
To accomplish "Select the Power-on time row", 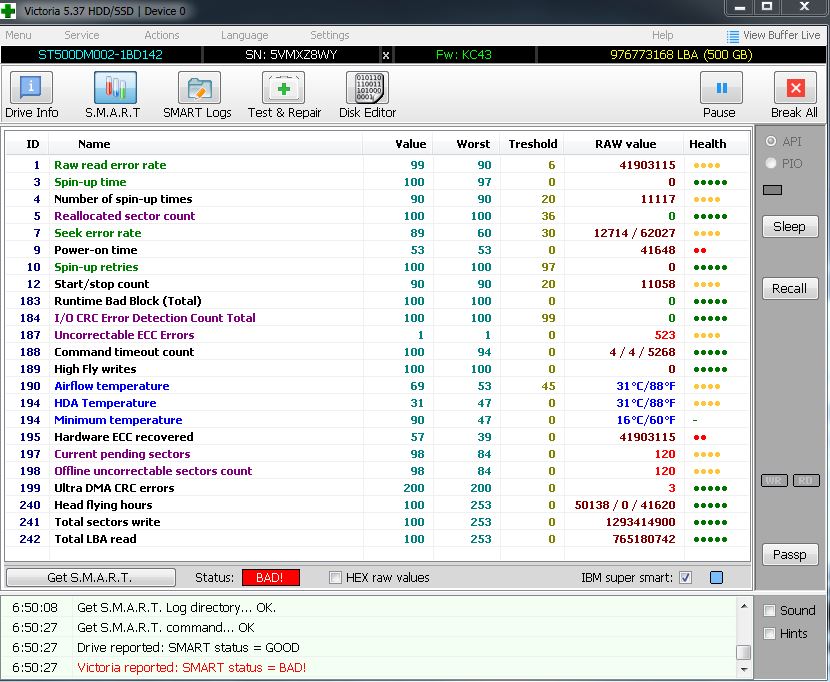I will pyautogui.click(x=377, y=250).
